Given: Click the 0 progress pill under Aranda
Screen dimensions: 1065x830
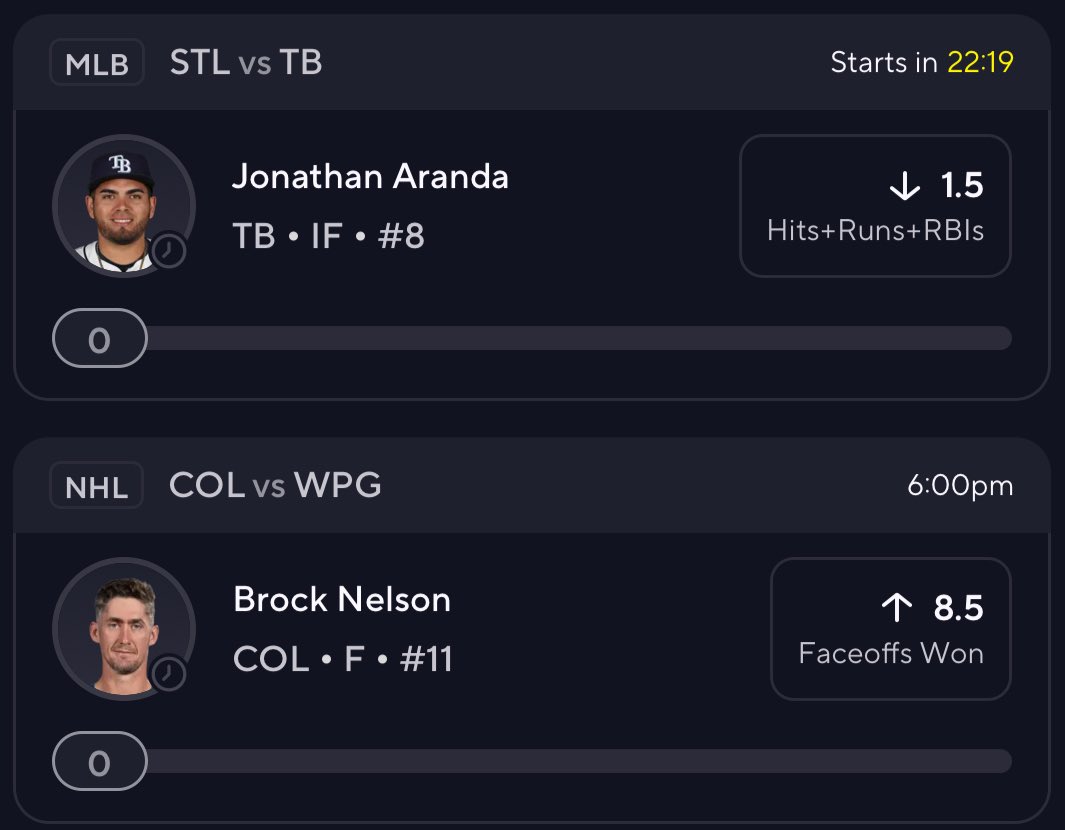Looking at the screenshot, I should [99, 340].
